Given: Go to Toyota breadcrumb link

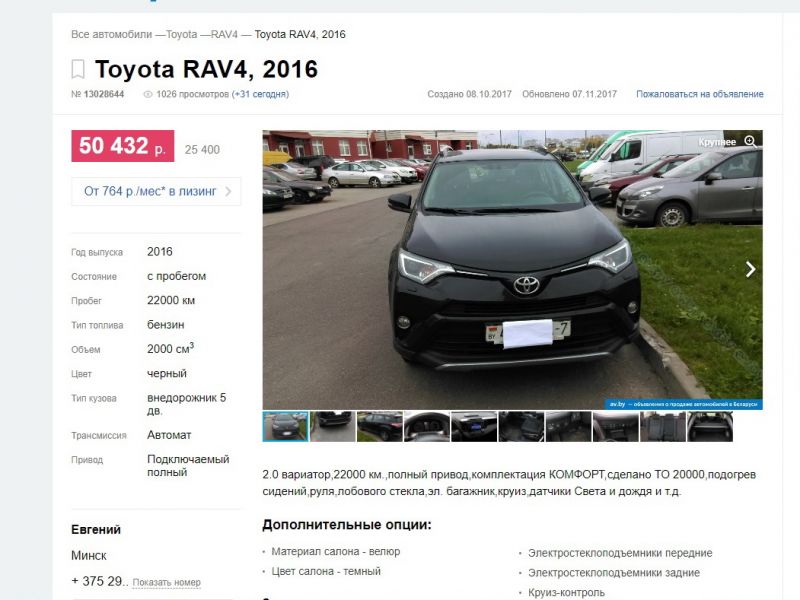Looking at the screenshot, I should [182, 34].
